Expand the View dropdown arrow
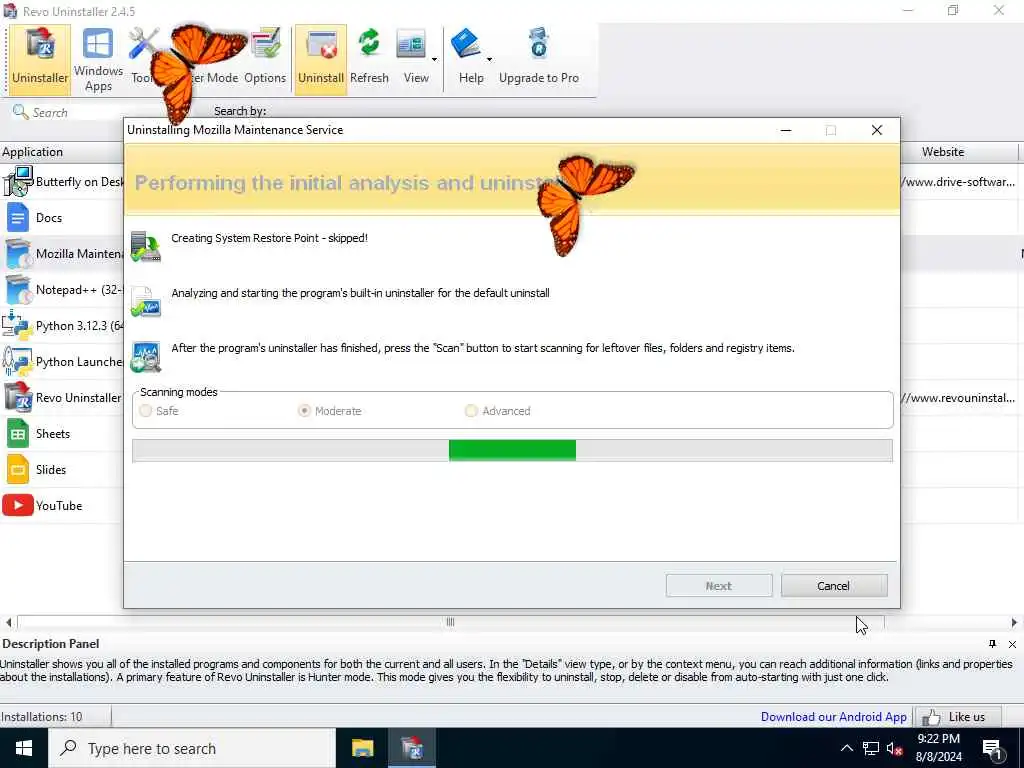 click(x=434, y=59)
